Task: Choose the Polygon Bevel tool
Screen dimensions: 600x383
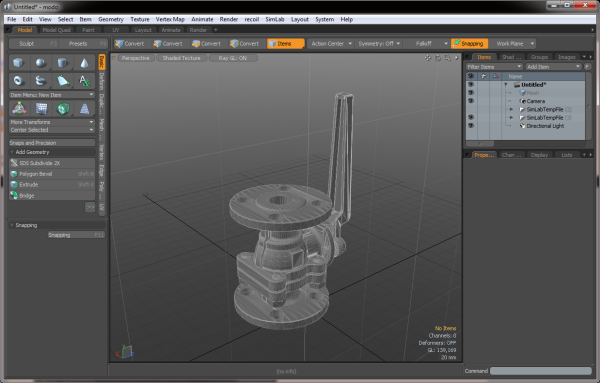Action: 52,174
